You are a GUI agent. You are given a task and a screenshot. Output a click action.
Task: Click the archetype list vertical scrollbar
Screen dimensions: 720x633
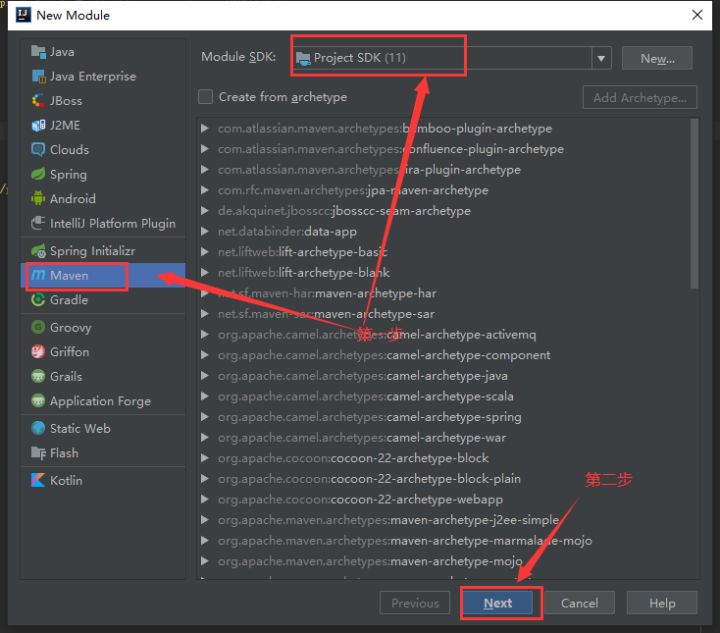click(x=694, y=204)
